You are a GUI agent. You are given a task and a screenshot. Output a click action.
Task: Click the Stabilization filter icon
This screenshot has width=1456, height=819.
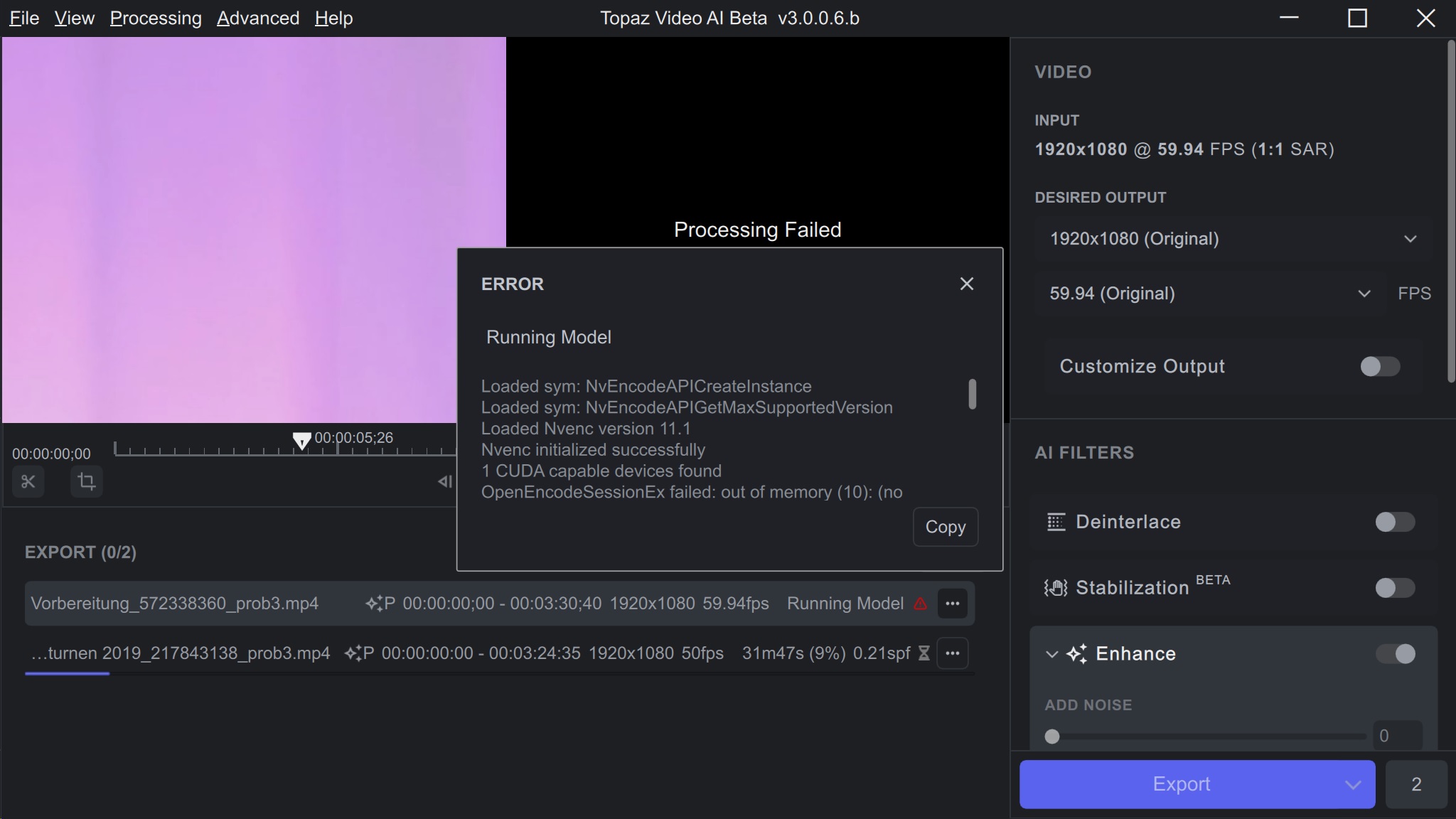[x=1056, y=588]
